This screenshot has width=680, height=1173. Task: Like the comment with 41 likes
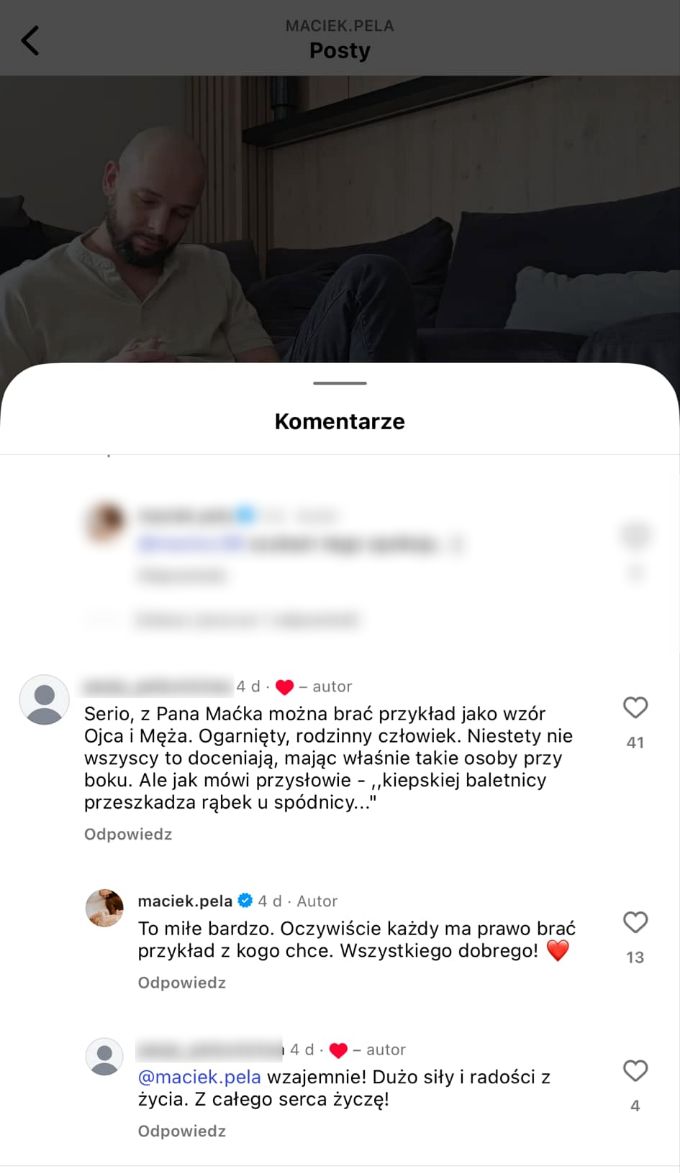pyautogui.click(x=635, y=707)
